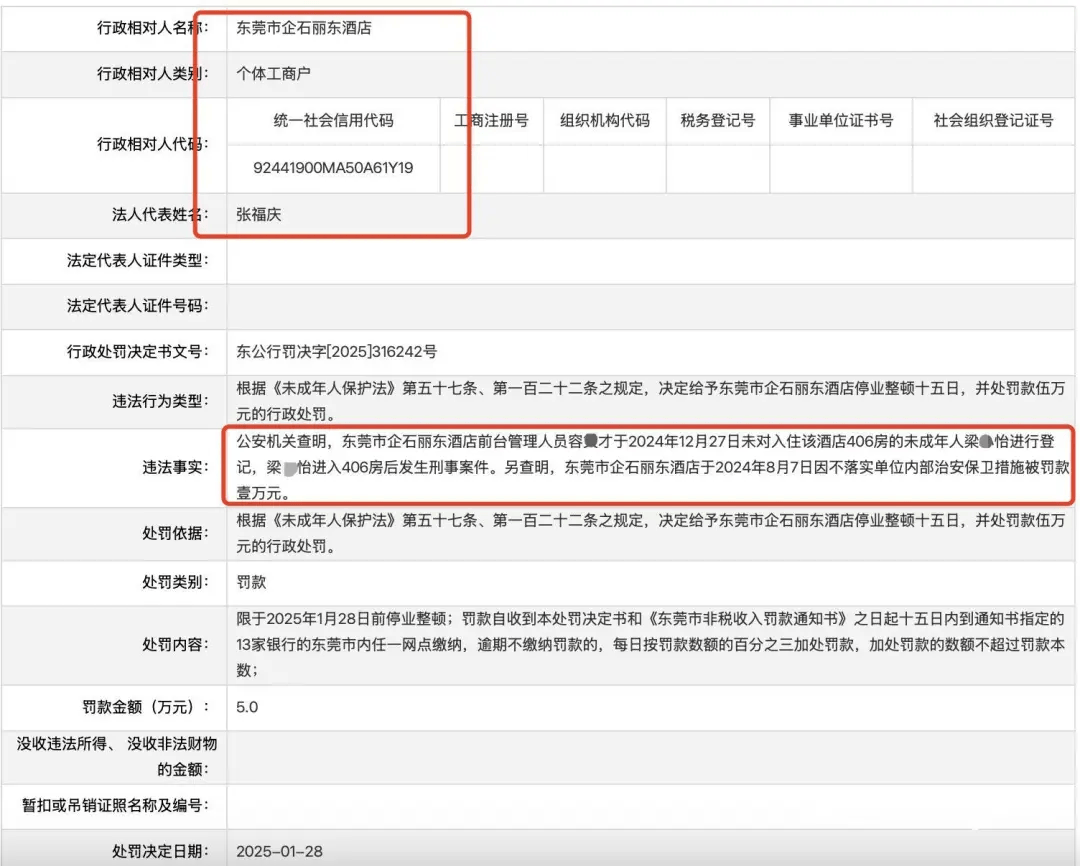The width and height of the screenshot is (1080, 866).
Task: Click the 社会组织登记证号 column header
Action: click(x=993, y=121)
